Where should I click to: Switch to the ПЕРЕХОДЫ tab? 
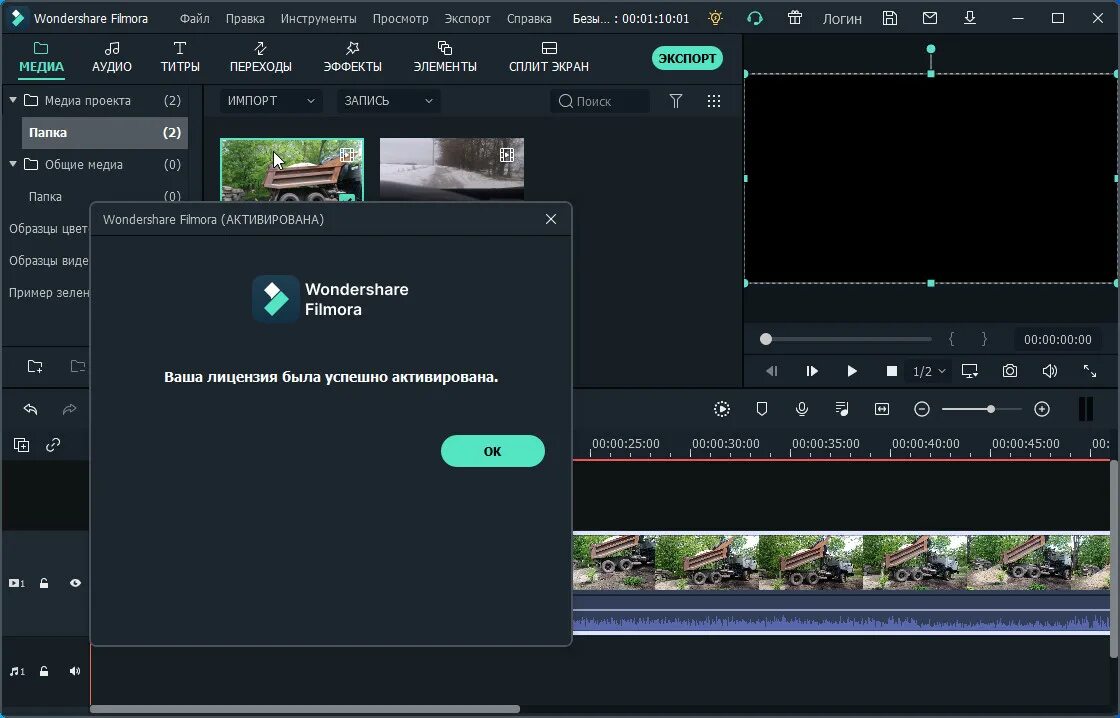(x=261, y=58)
